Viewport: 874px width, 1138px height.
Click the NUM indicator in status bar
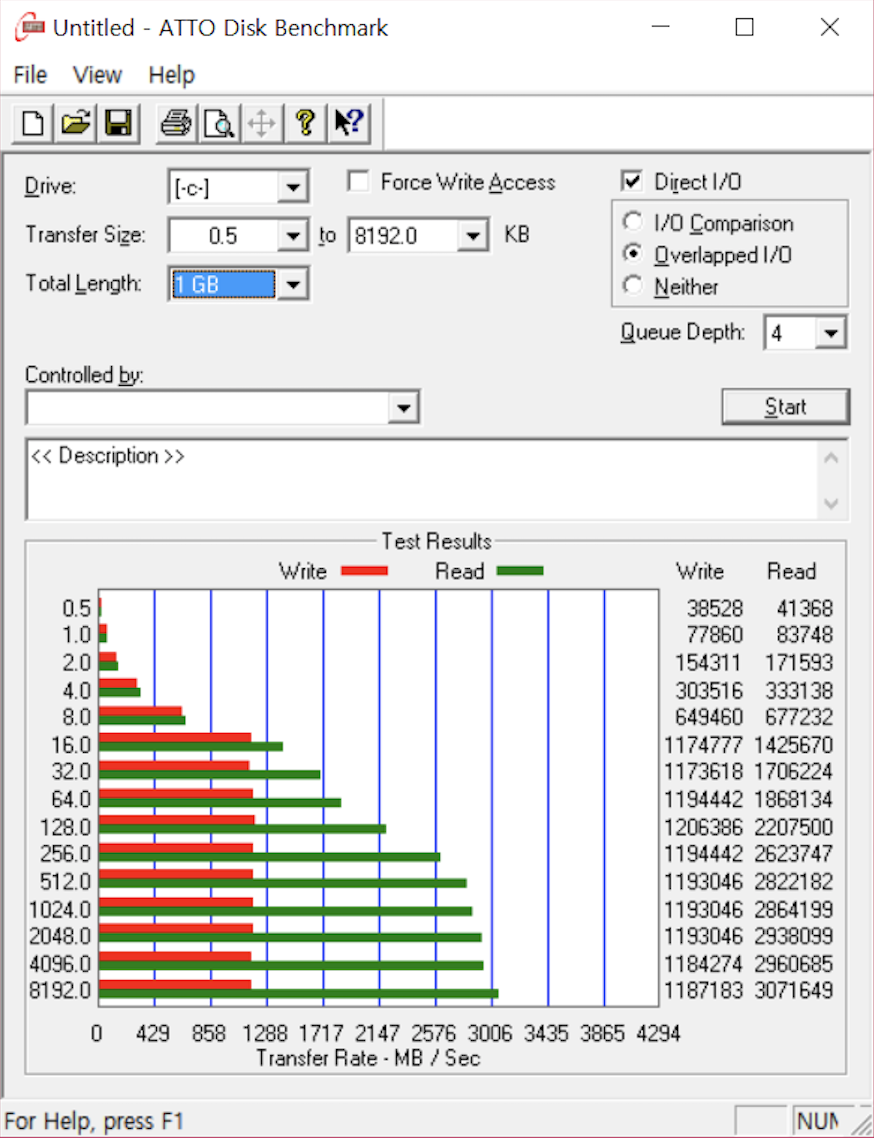pyautogui.click(x=818, y=1121)
